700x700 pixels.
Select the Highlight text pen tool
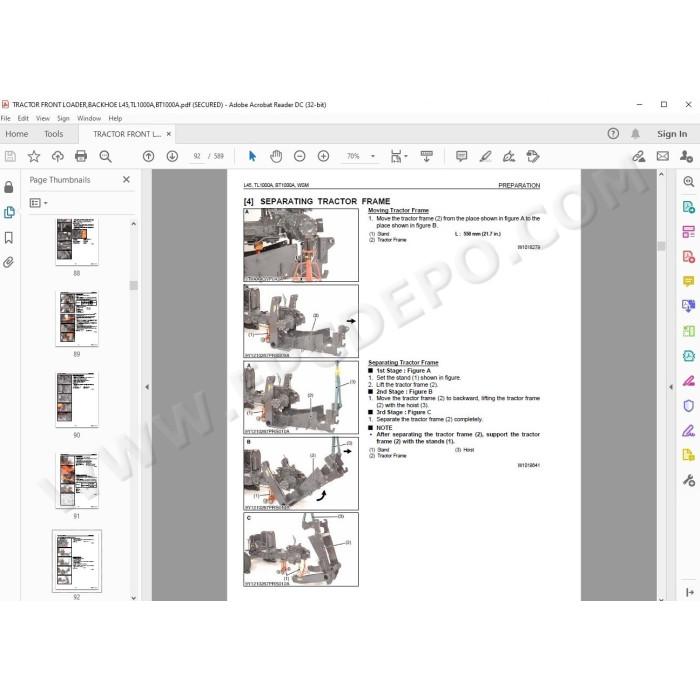point(485,156)
